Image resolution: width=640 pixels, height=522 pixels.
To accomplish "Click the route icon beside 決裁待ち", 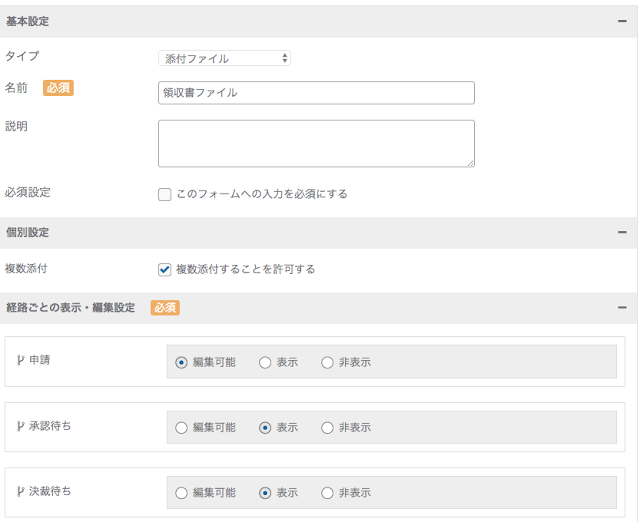I will point(20,492).
